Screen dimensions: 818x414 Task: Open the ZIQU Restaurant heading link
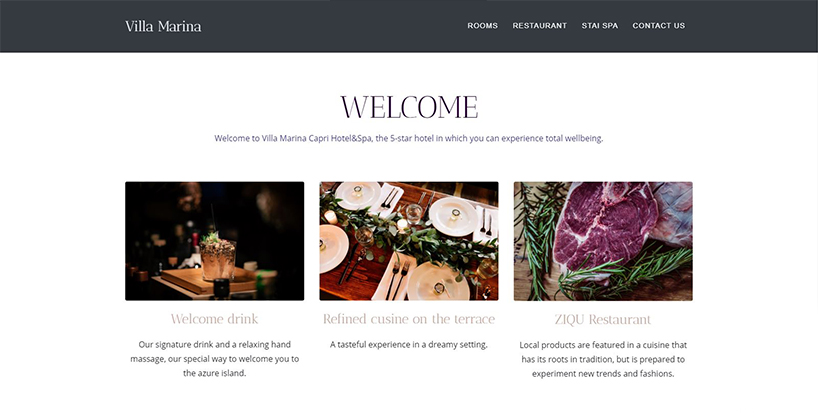click(603, 319)
